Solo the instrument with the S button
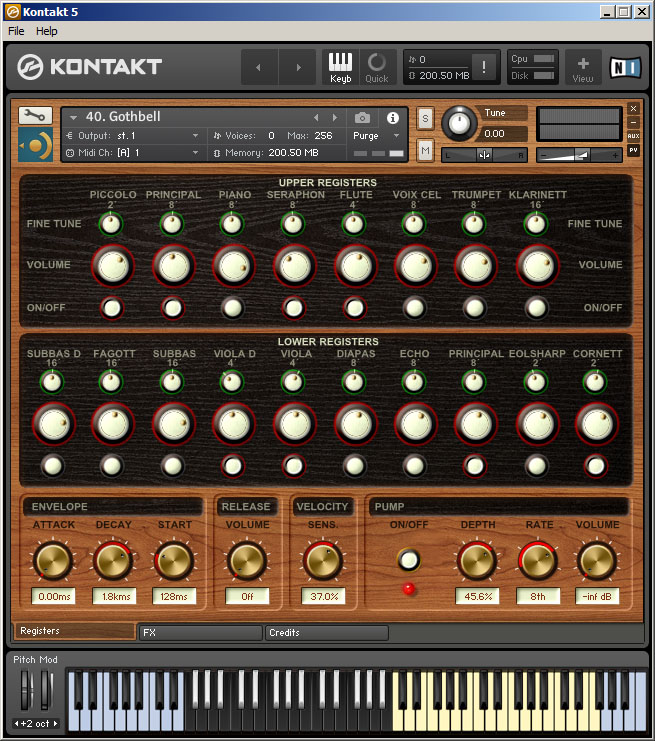 (425, 118)
